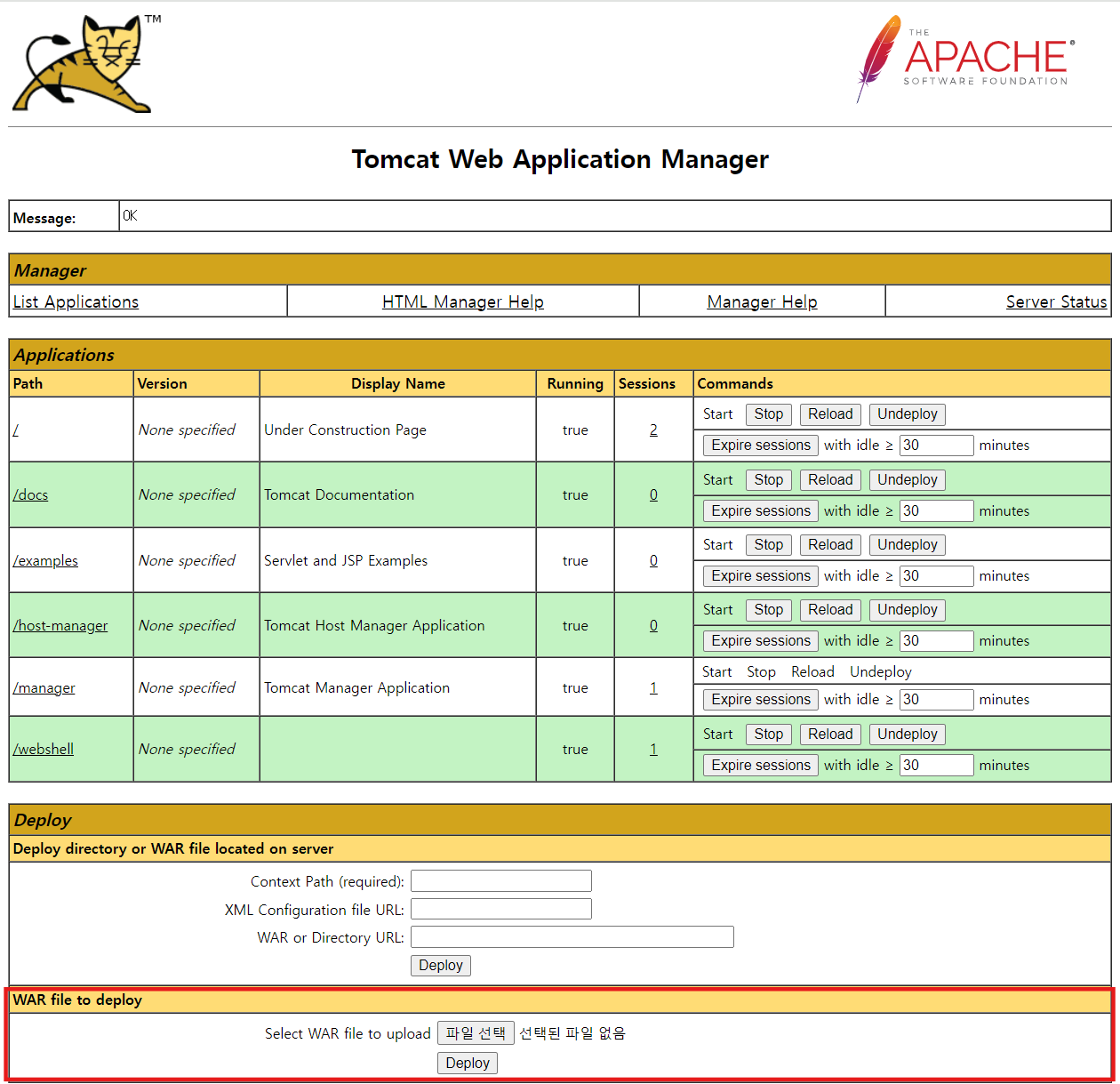Stop the /examples application
The height and width of the screenshot is (1084, 1120).
coord(769,545)
